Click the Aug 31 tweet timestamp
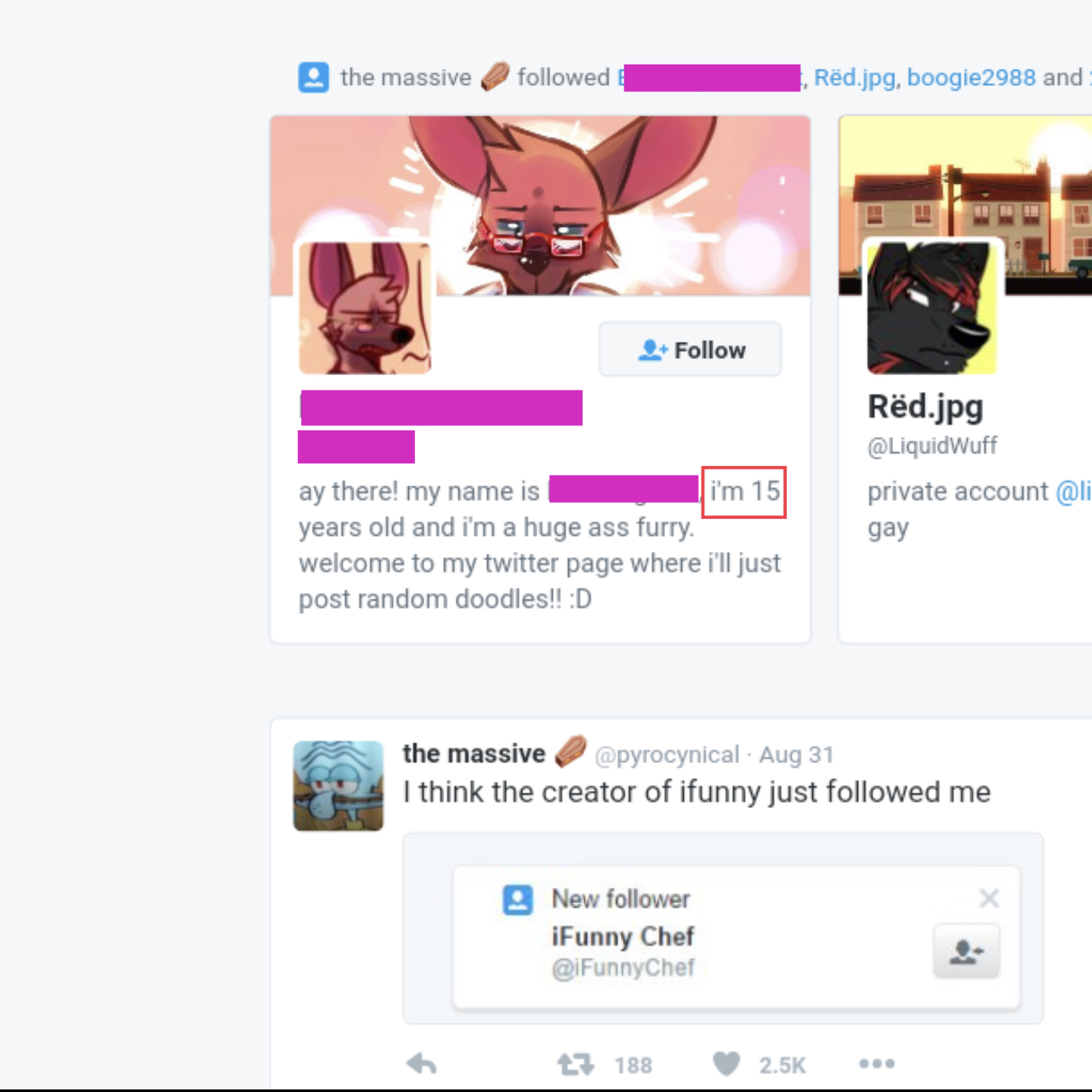This screenshot has width=1092, height=1092. pos(796,754)
